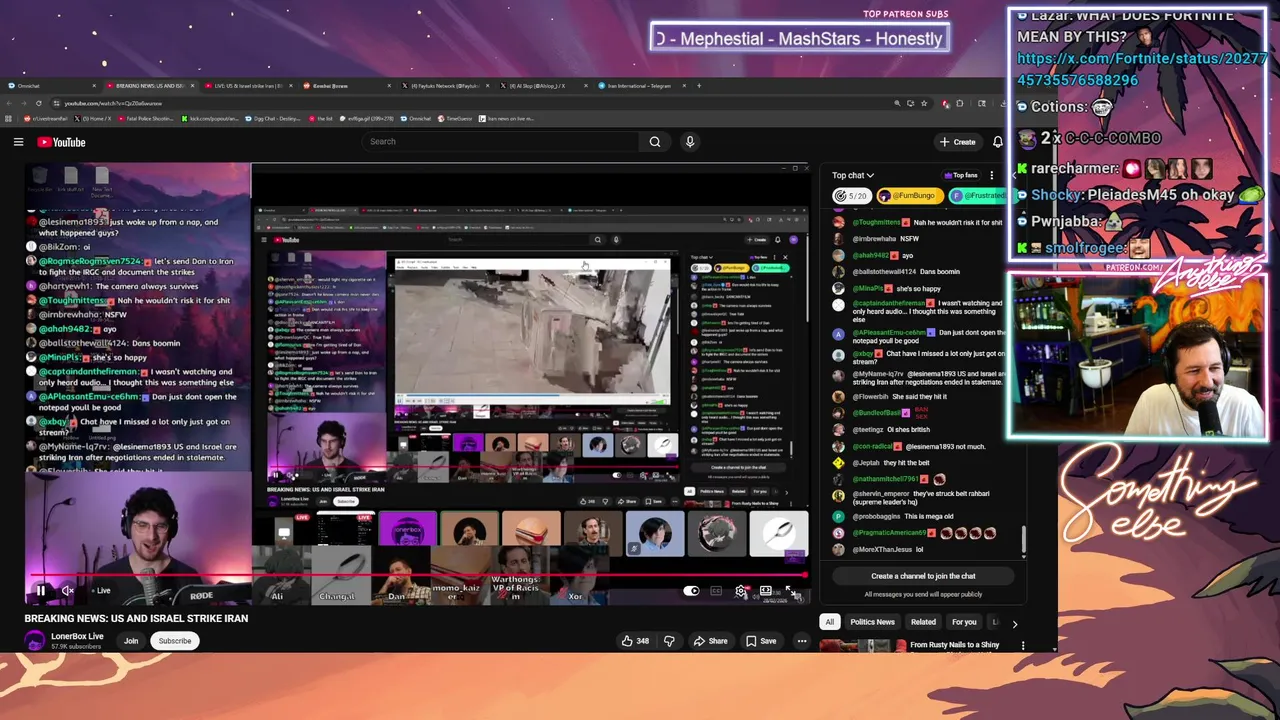Select the For you filter chip

(964, 622)
